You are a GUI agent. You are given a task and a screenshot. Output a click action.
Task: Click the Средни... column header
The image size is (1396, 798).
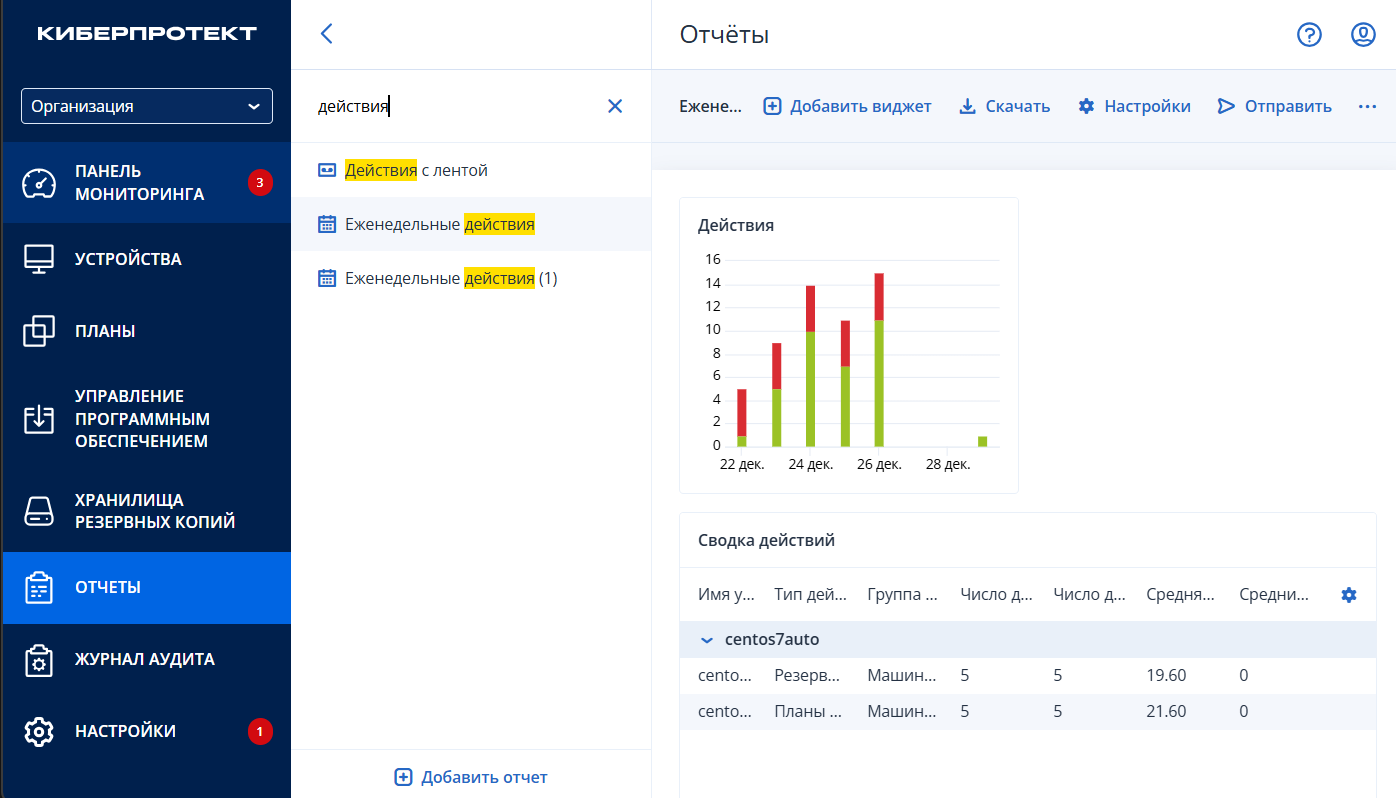click(x=1274, y=595)
